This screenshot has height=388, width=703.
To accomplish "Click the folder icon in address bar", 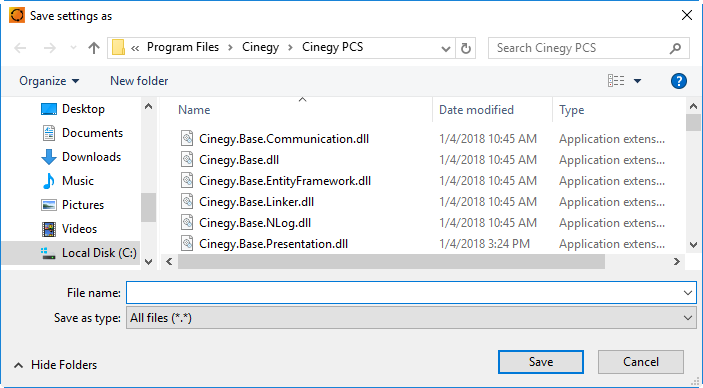I will pos(118,48).
